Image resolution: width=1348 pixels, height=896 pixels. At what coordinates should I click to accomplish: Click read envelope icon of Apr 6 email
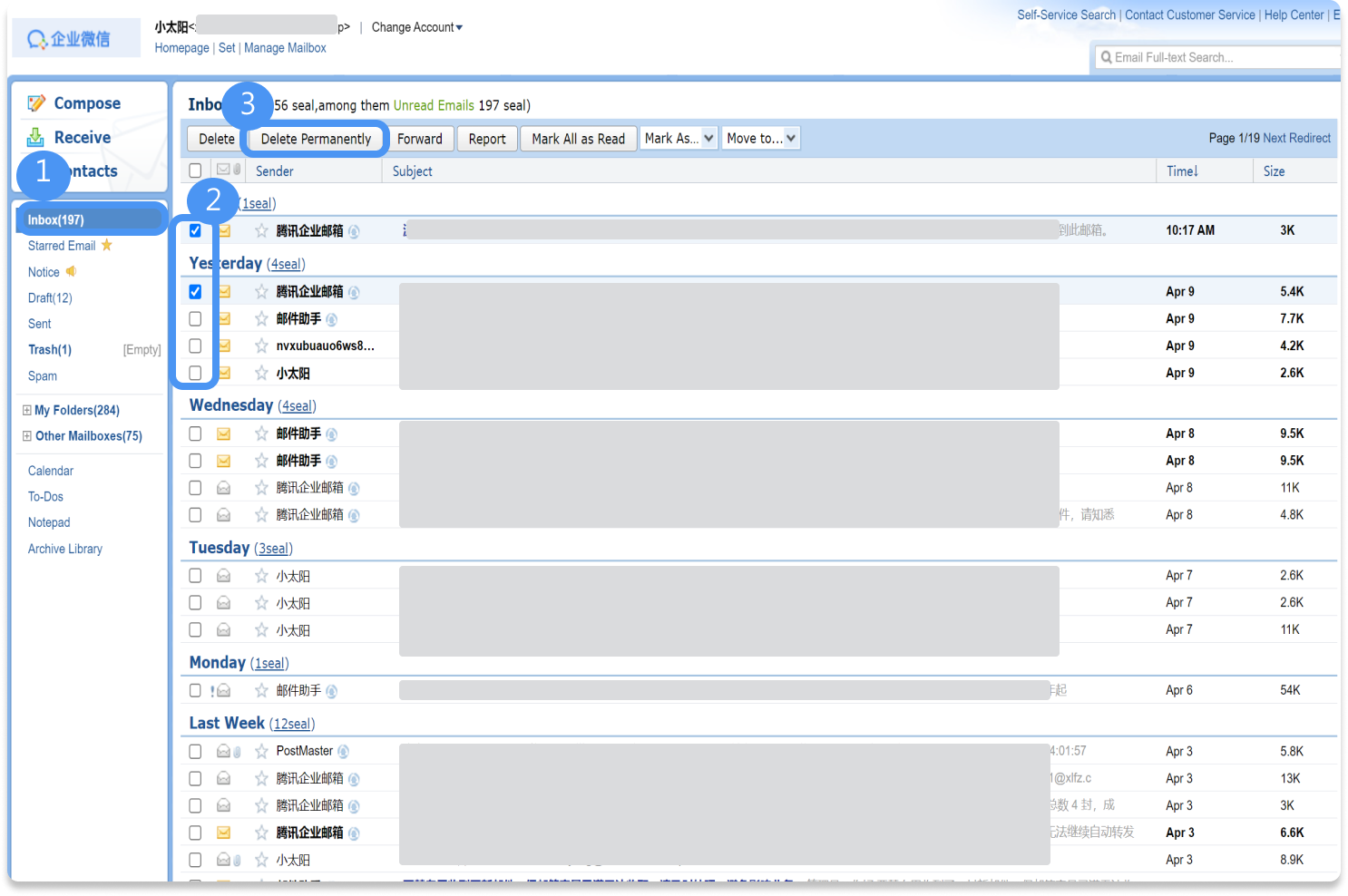224,690
